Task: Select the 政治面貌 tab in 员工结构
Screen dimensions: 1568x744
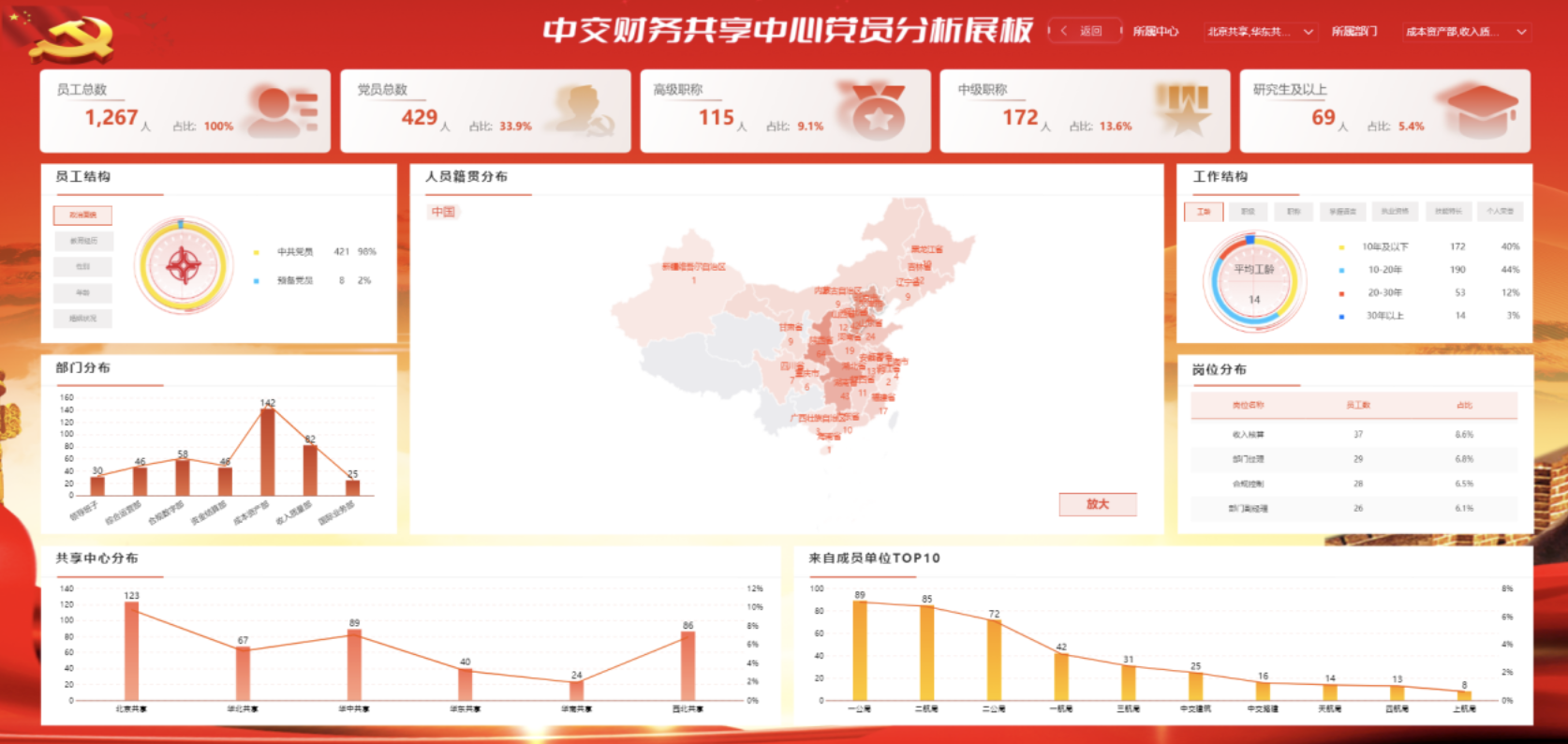Action: (82, 215)
